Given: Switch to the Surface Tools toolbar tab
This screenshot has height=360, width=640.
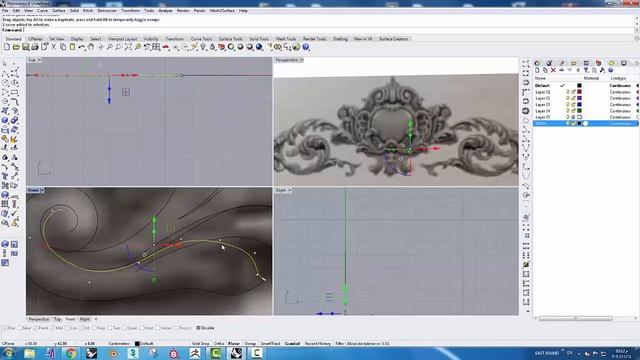Looking at the screenshot, I should click(x=230, y=39).
